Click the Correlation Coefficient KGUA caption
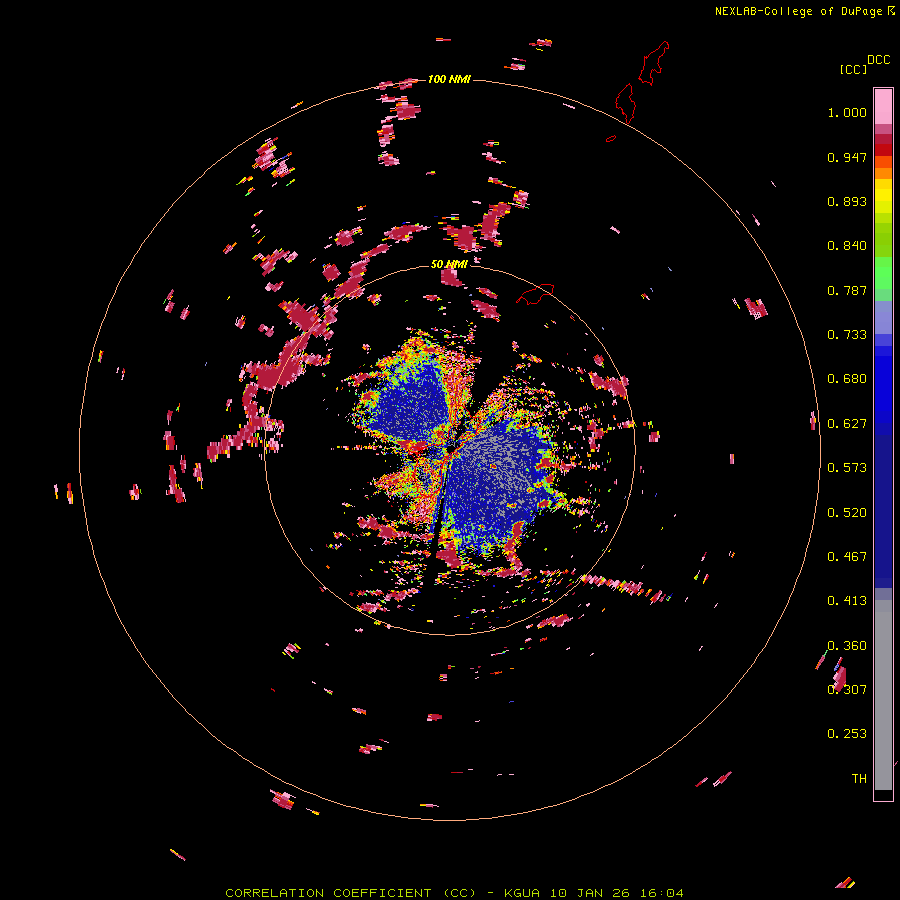This screenshot has width=900, height=900. 454,893
